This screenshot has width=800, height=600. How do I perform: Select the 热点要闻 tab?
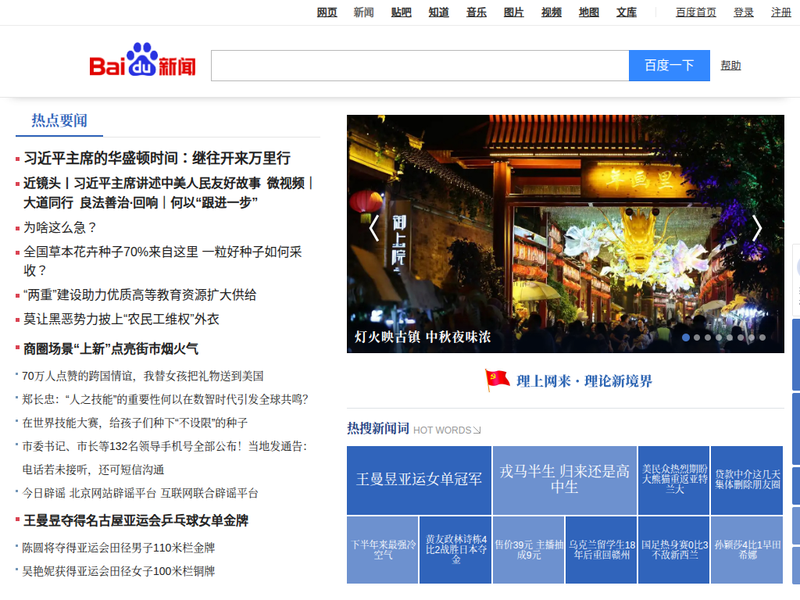tap(59, 120)
